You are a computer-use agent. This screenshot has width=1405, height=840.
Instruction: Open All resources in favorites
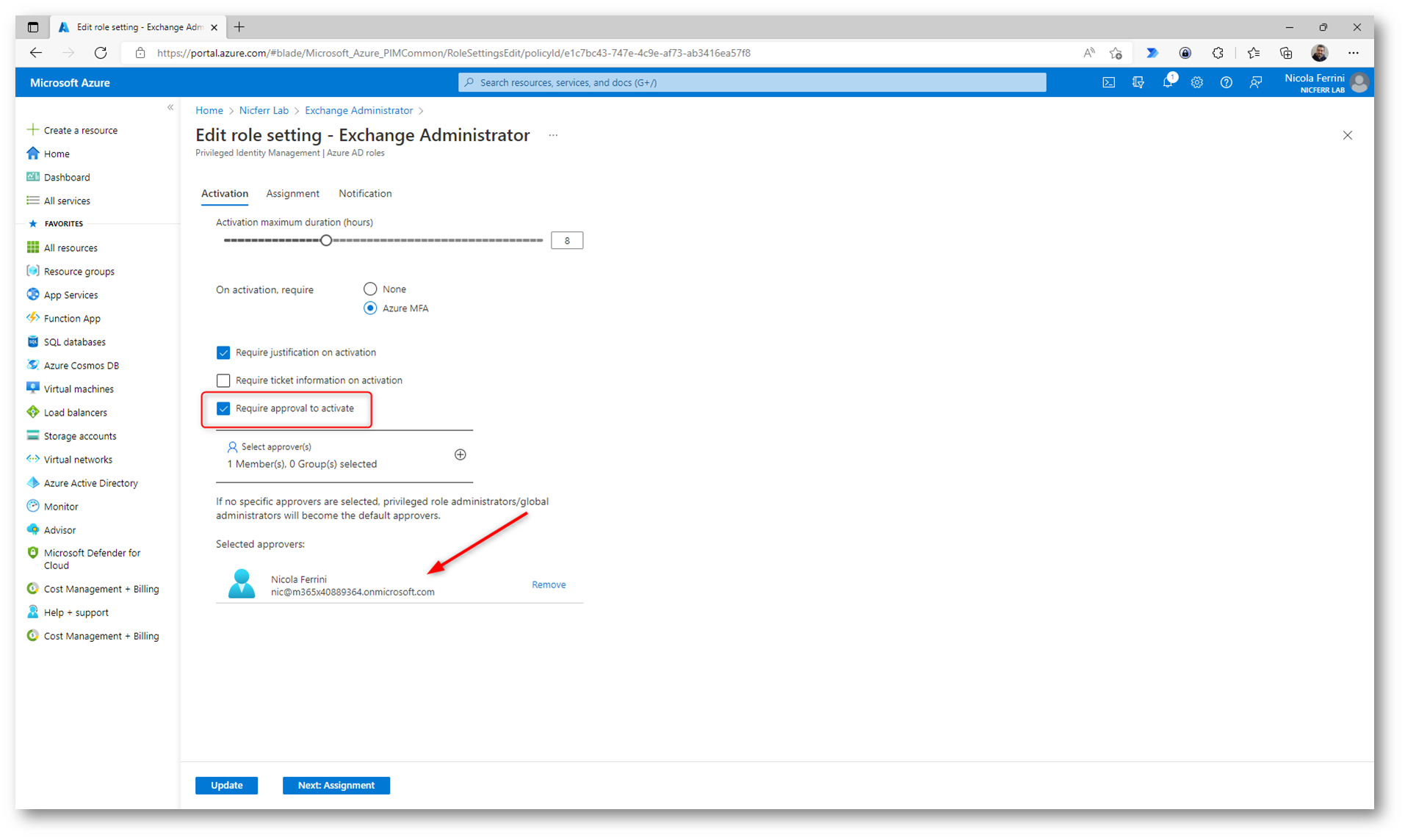[71, 248]
